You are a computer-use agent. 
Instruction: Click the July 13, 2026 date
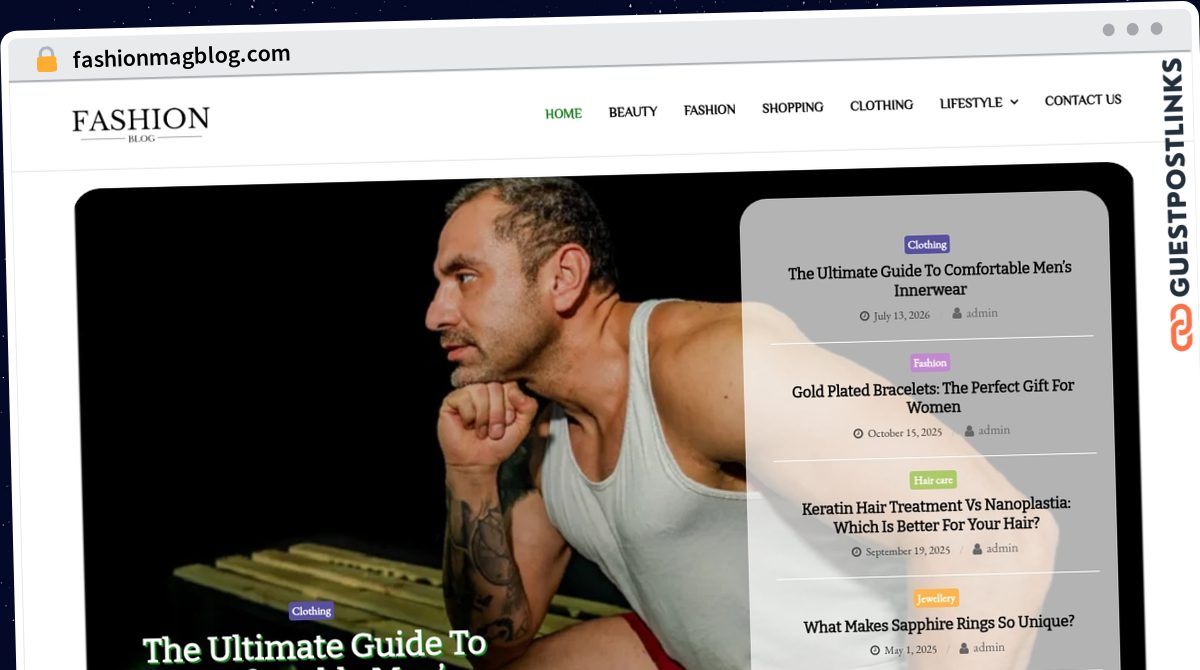(x=902, y=315)
